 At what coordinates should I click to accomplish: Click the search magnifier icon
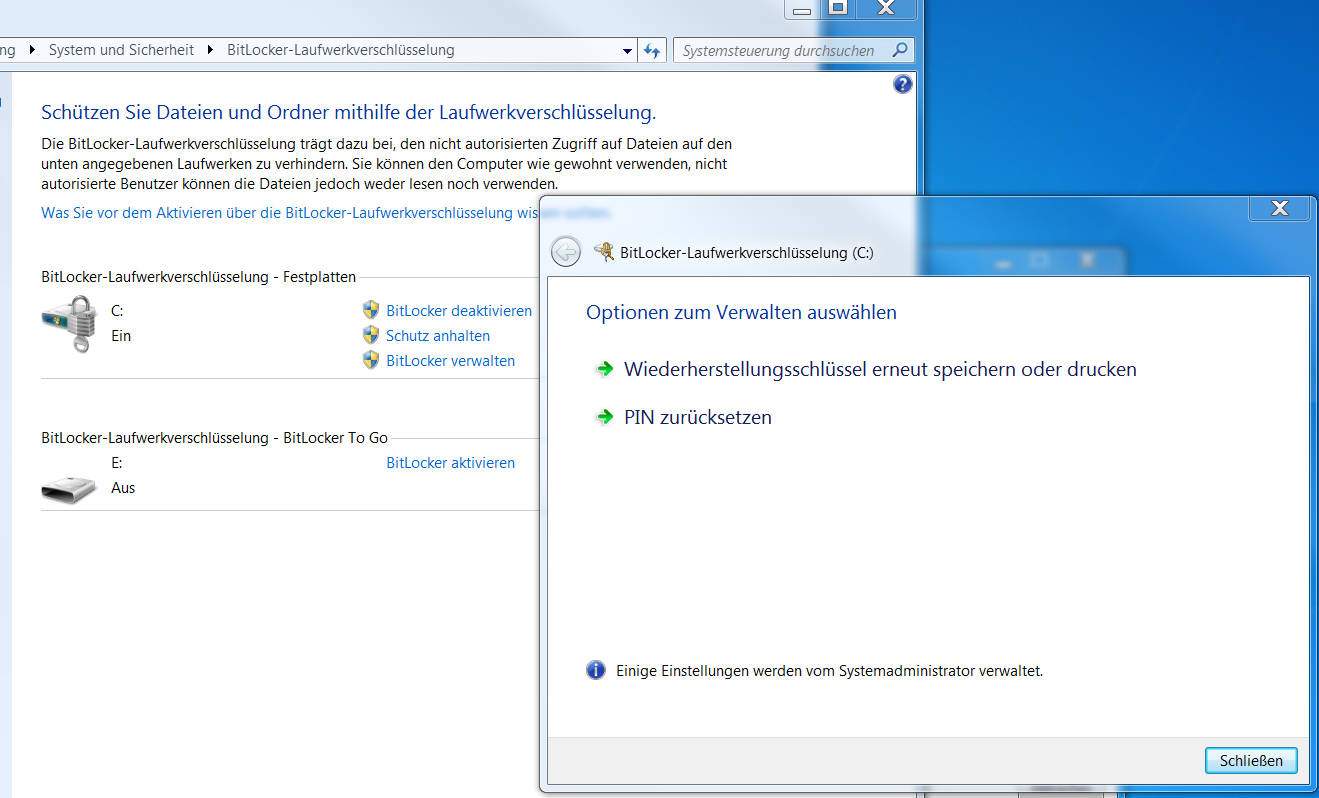coord(900,49)
